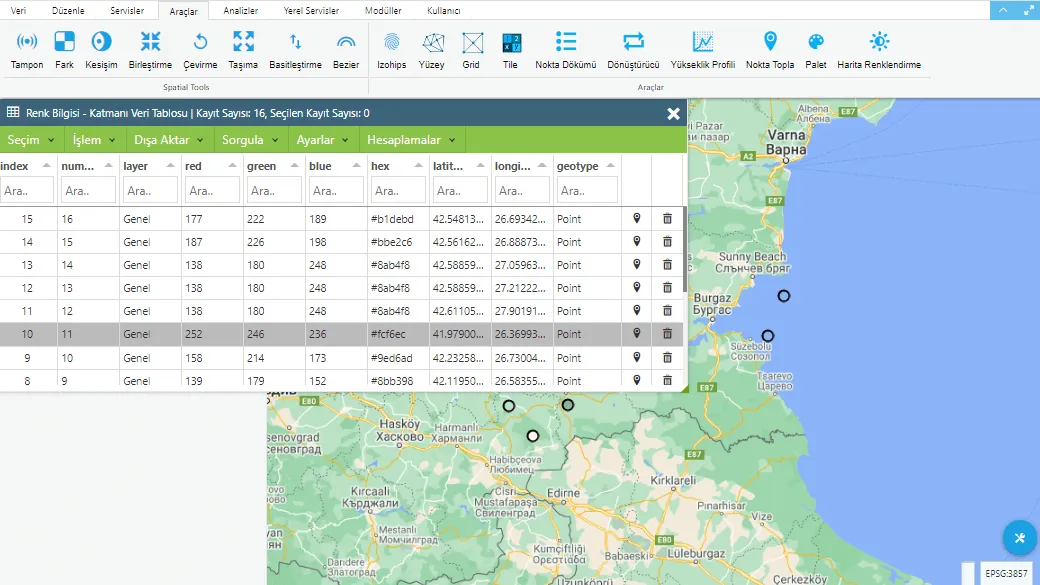Open the Fark difference tool
This screenshot has width=1040, height=585.
pos(64,50)
